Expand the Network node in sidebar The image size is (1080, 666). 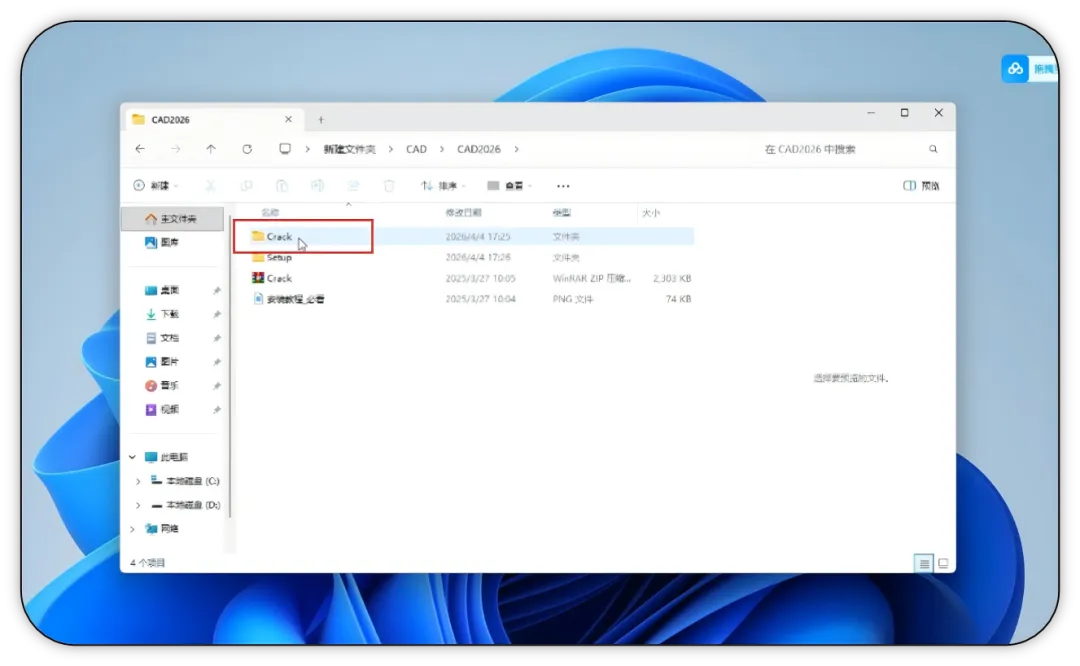coord(132,529)
